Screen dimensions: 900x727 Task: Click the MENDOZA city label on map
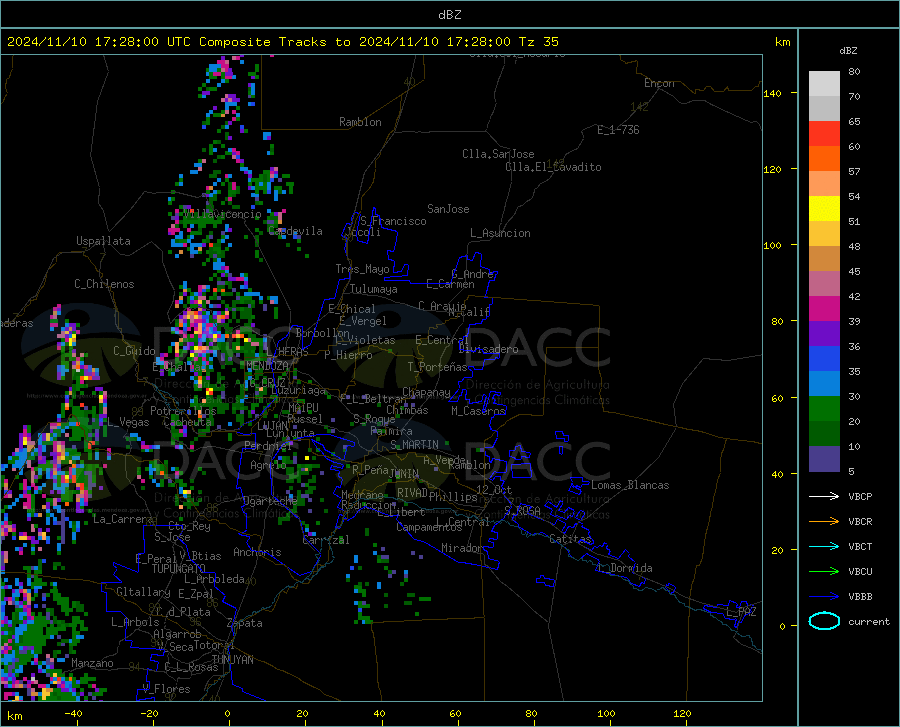267,366
